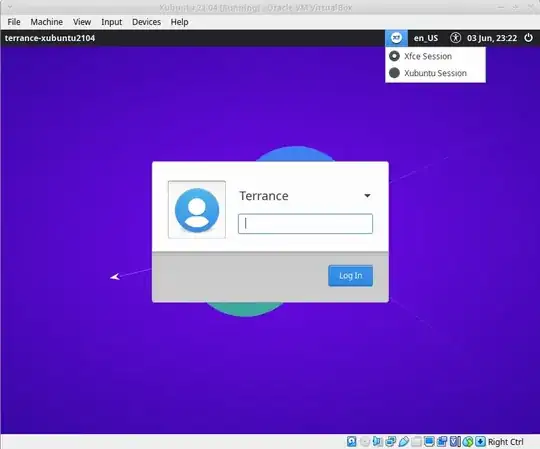Click the user avatar picture
Screen dimensions: 540x449
197,210
